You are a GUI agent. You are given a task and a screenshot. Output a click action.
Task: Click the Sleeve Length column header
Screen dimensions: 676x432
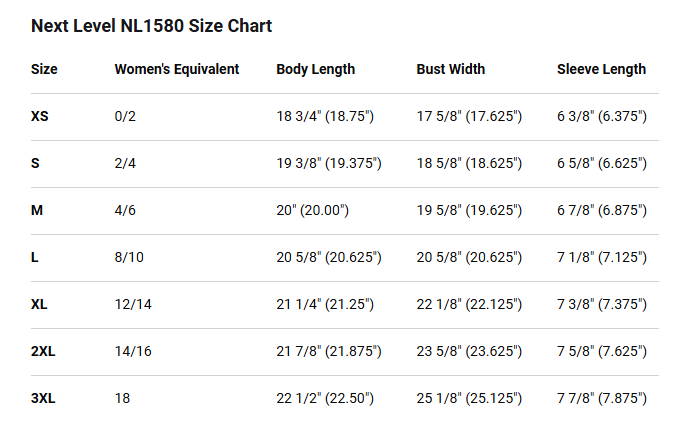601,69
